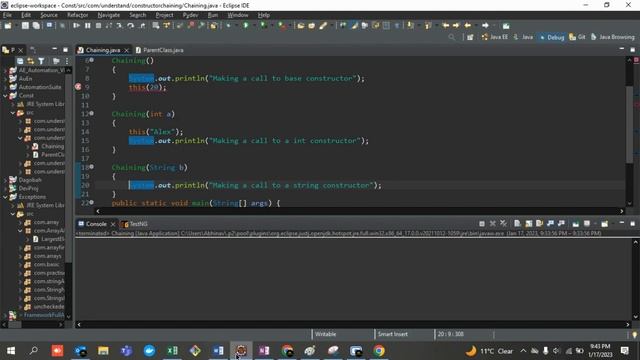Open the Package Explorer view menu (three dots)
The width and height of the screenshot is (640, 360).
[67, 61]
